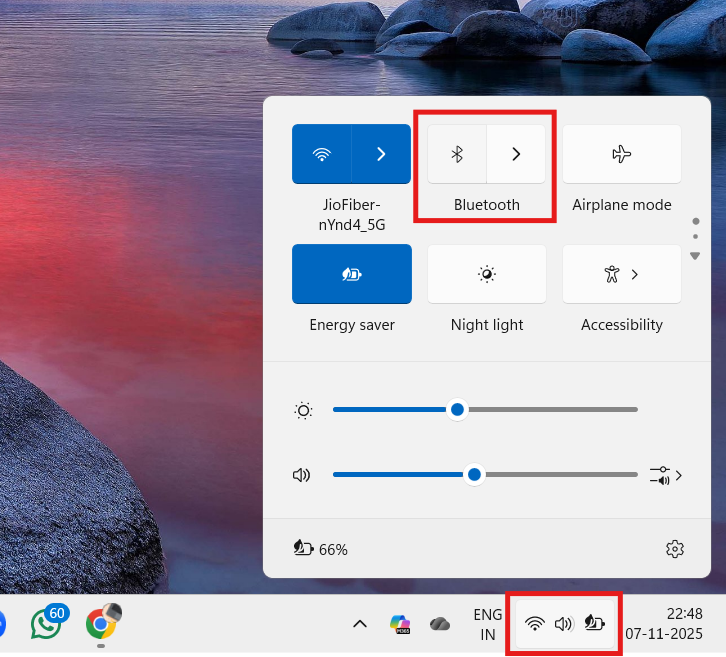Open WhatsApp from the taskbar

[x=46, y=624]
